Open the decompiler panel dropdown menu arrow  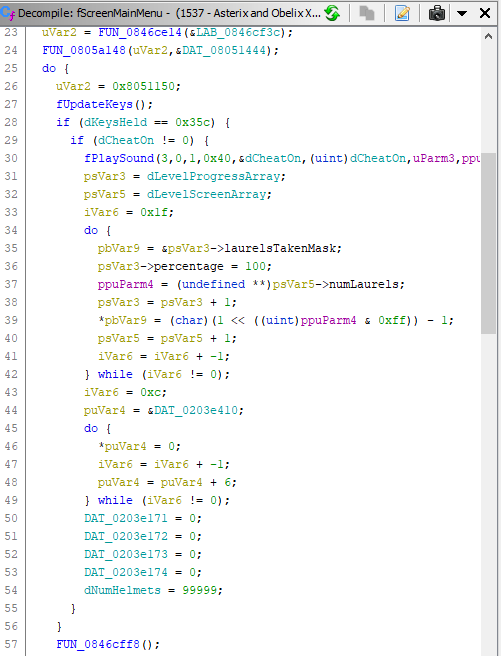[x=462, y=13]
